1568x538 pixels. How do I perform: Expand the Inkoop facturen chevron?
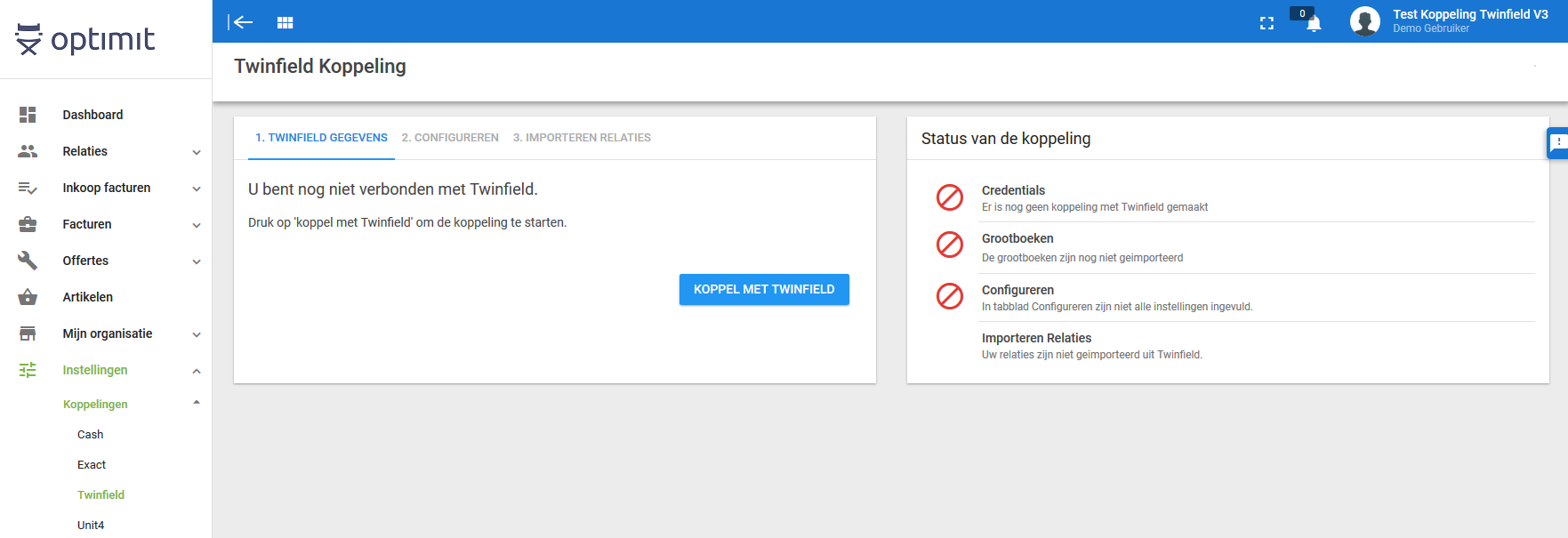(x=197, y=189)
